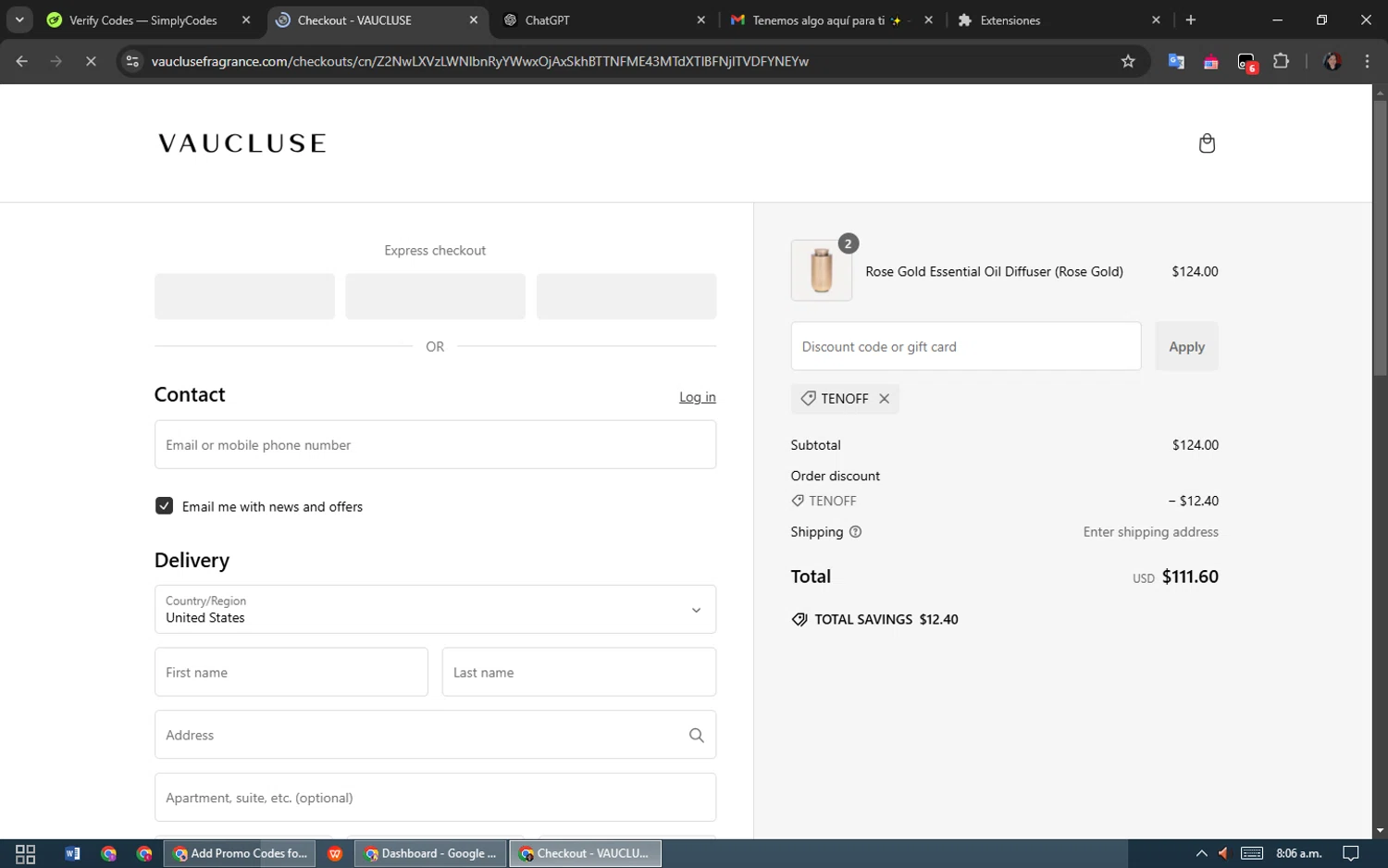Screen dimensions: 1388x868
Task: Bookmark this page with the star icon
Action: point(1128,61)
